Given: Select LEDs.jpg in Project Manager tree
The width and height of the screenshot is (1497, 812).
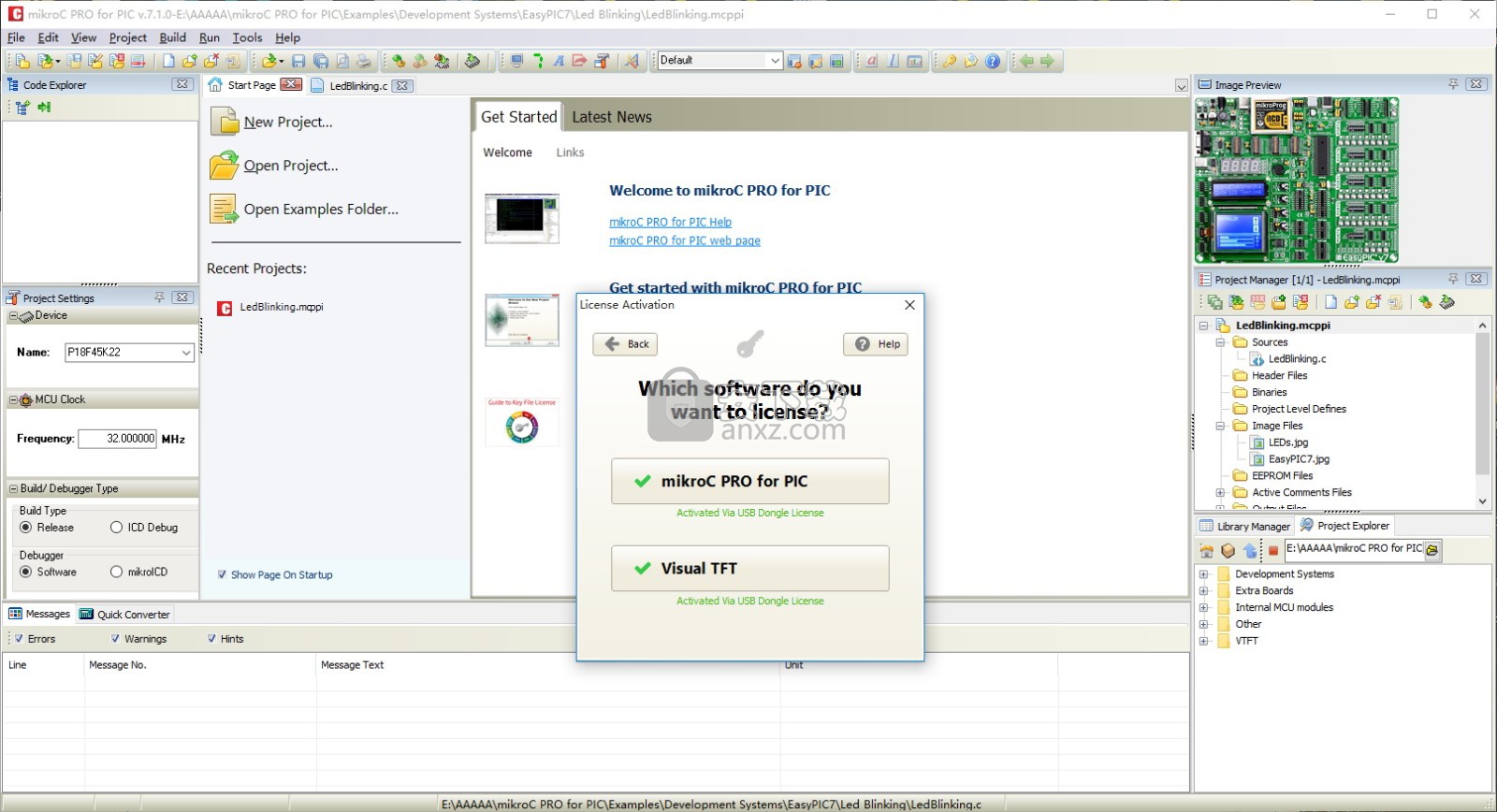Looking at the screenshot, I should click(x=1287, y=442).
